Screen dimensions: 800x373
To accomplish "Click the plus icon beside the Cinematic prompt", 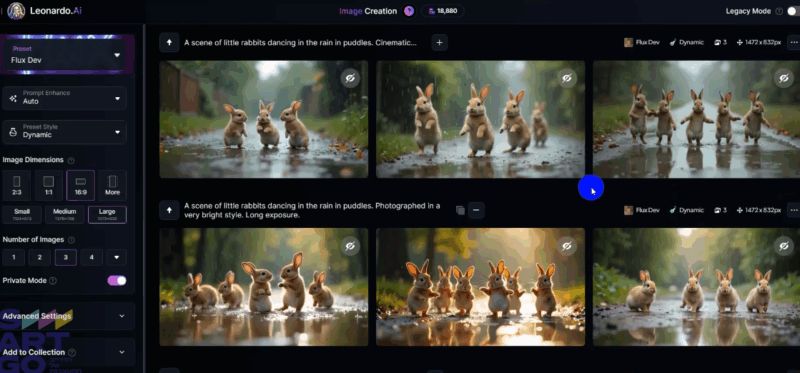I will [439, 42].
